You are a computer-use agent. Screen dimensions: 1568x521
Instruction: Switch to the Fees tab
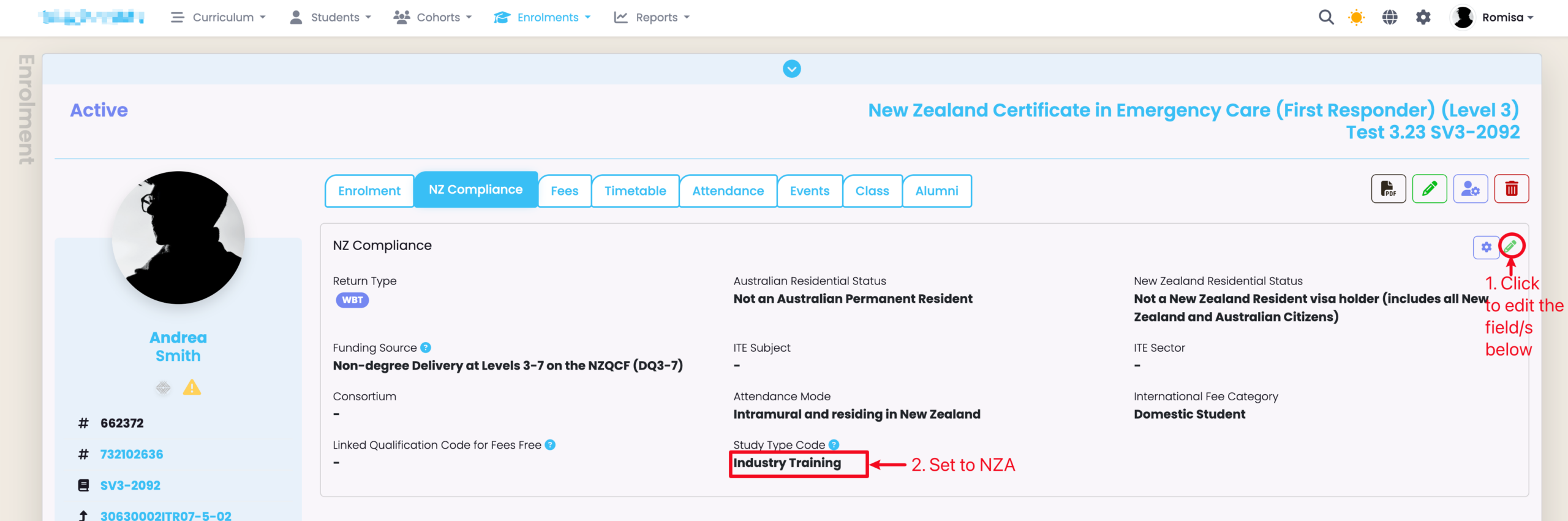tap(564, 191)
